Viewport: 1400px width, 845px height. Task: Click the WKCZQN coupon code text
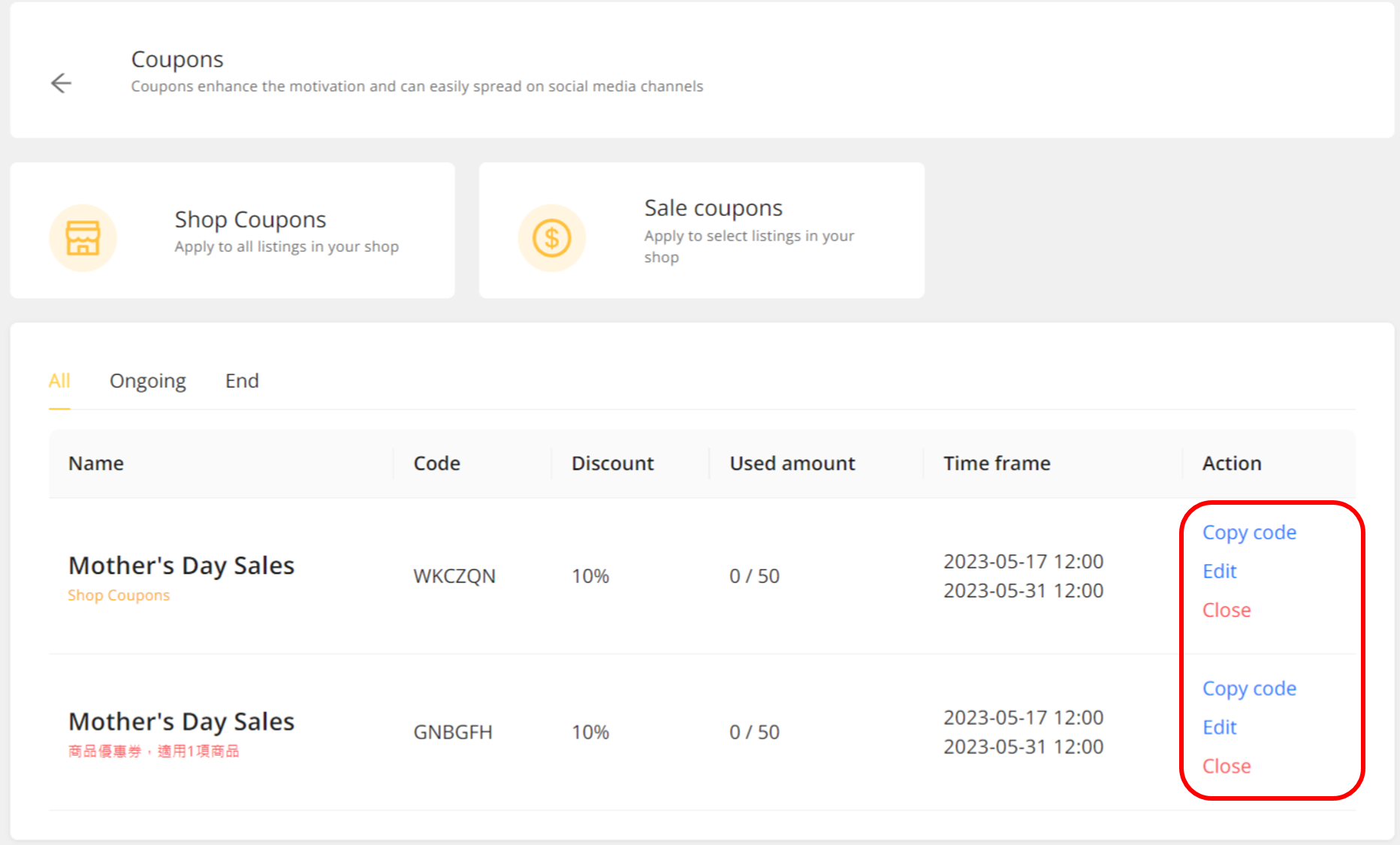coord(454,576)
